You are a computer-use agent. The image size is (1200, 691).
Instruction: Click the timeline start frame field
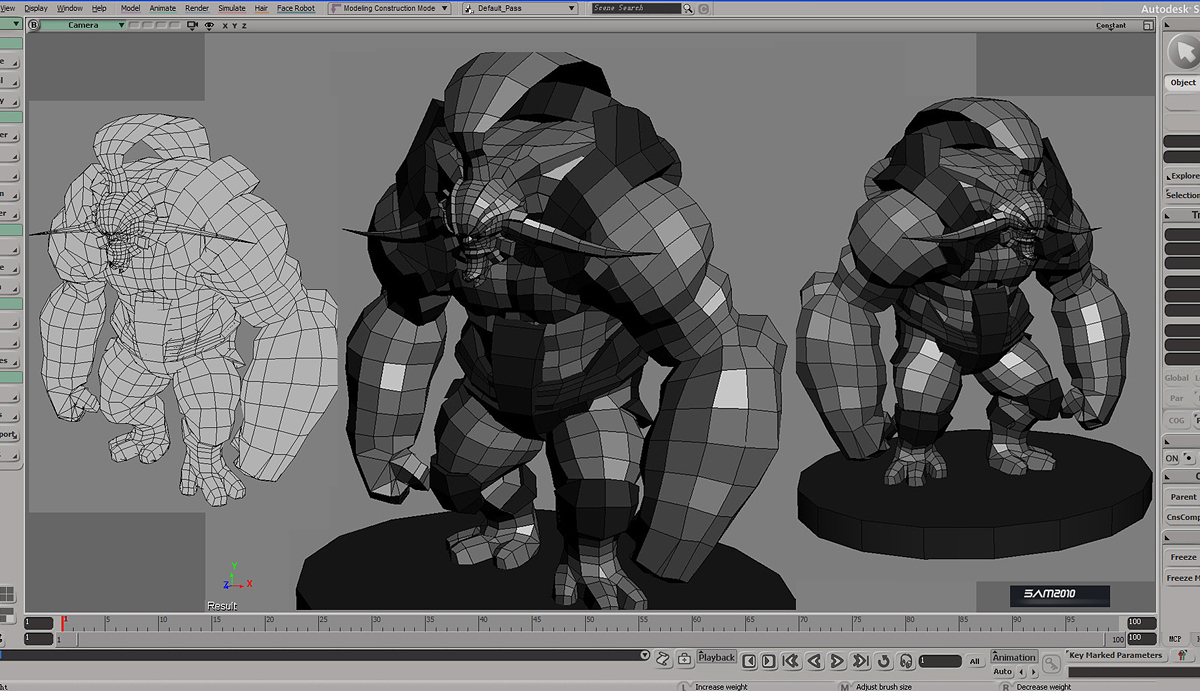click(39, 622)
